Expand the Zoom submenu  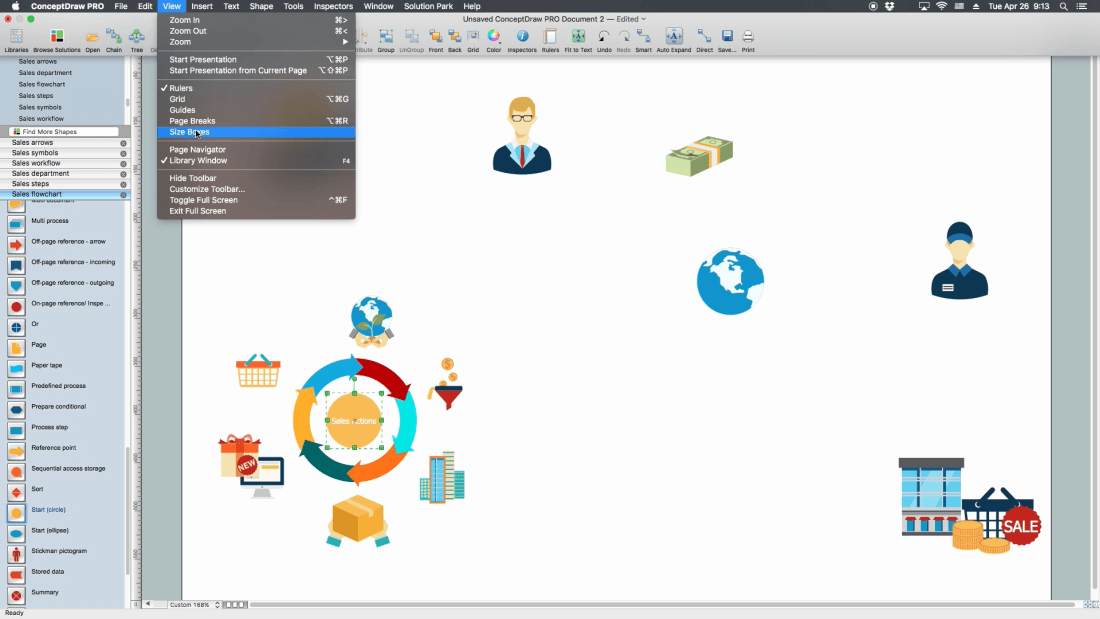(x=256, y=42)
